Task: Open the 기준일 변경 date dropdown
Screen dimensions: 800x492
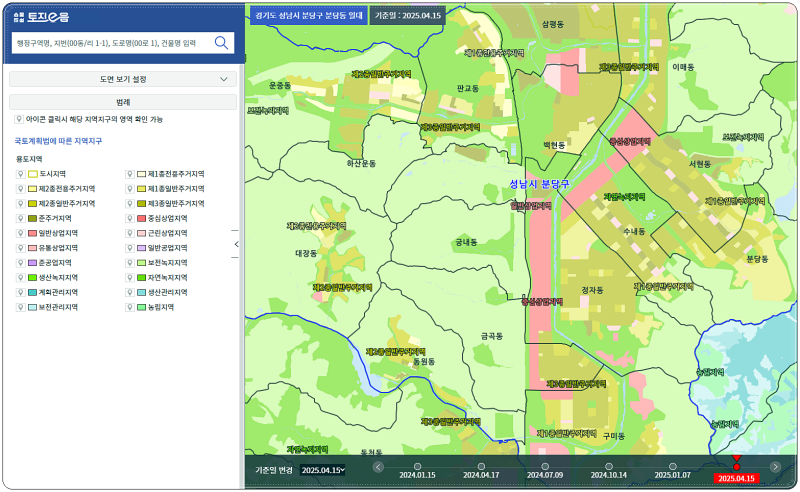Action: coord(322,470)
